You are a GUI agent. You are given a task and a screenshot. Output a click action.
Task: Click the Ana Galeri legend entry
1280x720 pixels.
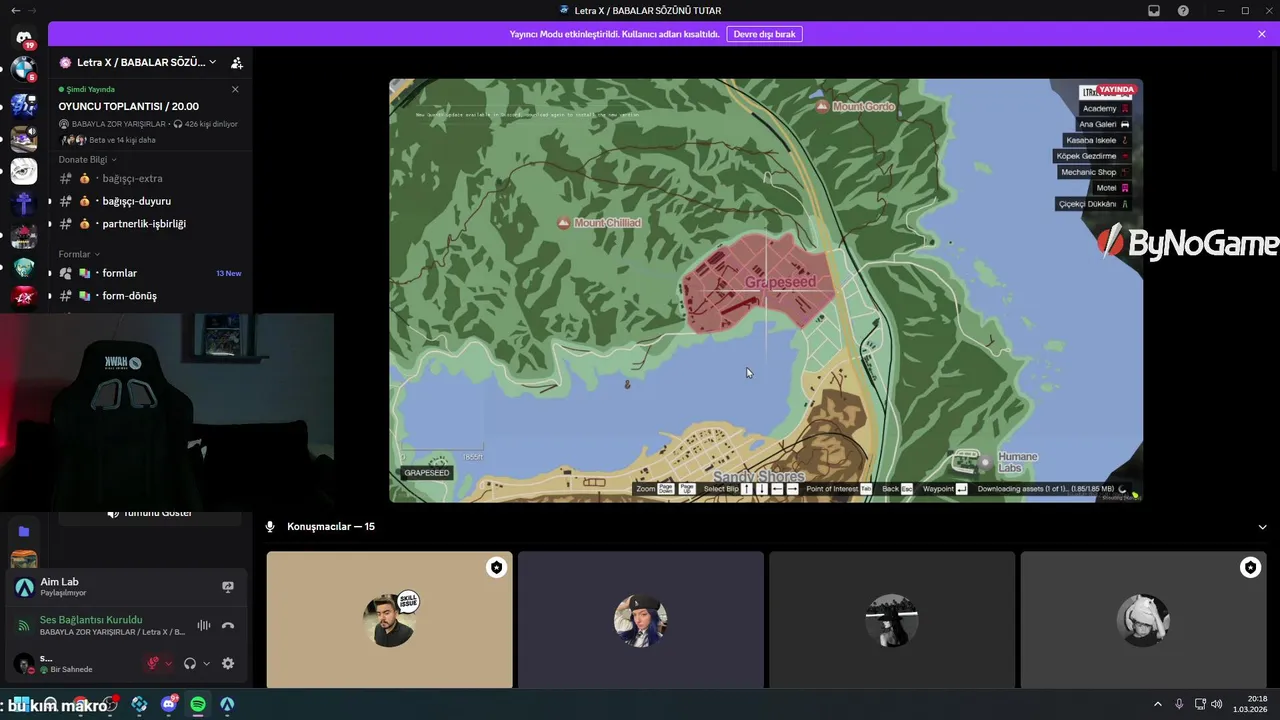(x=1104, y=124)
